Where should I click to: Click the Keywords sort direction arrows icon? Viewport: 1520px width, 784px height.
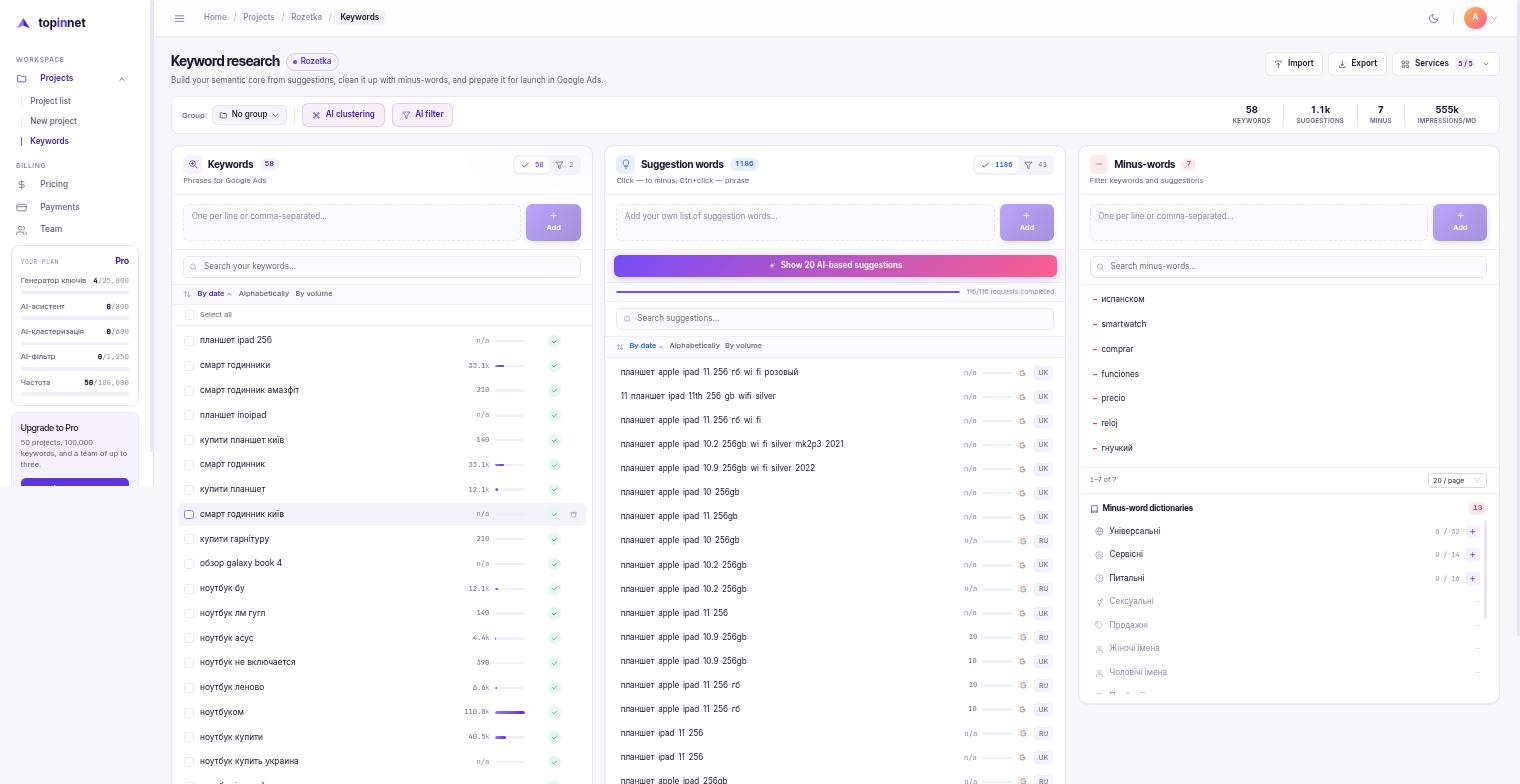(187, 294)
